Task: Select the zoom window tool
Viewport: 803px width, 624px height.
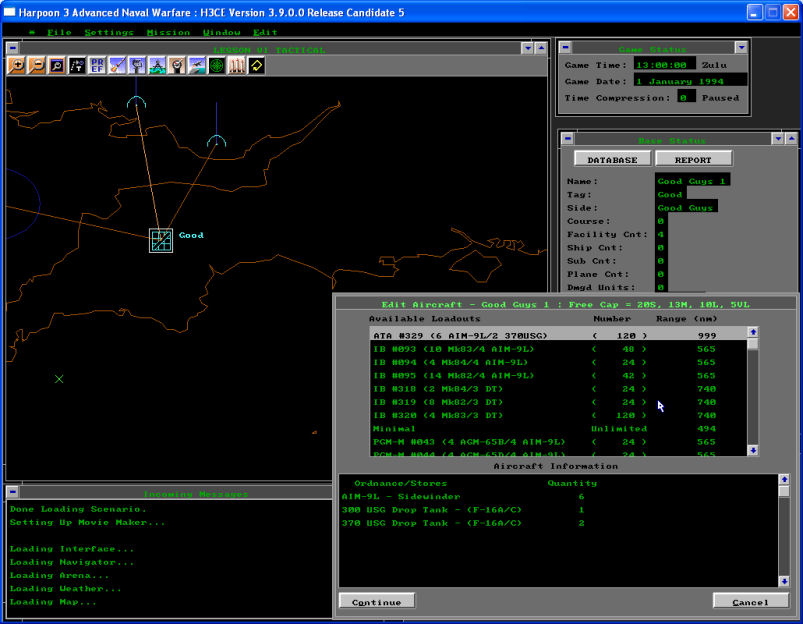Action: 56,66
